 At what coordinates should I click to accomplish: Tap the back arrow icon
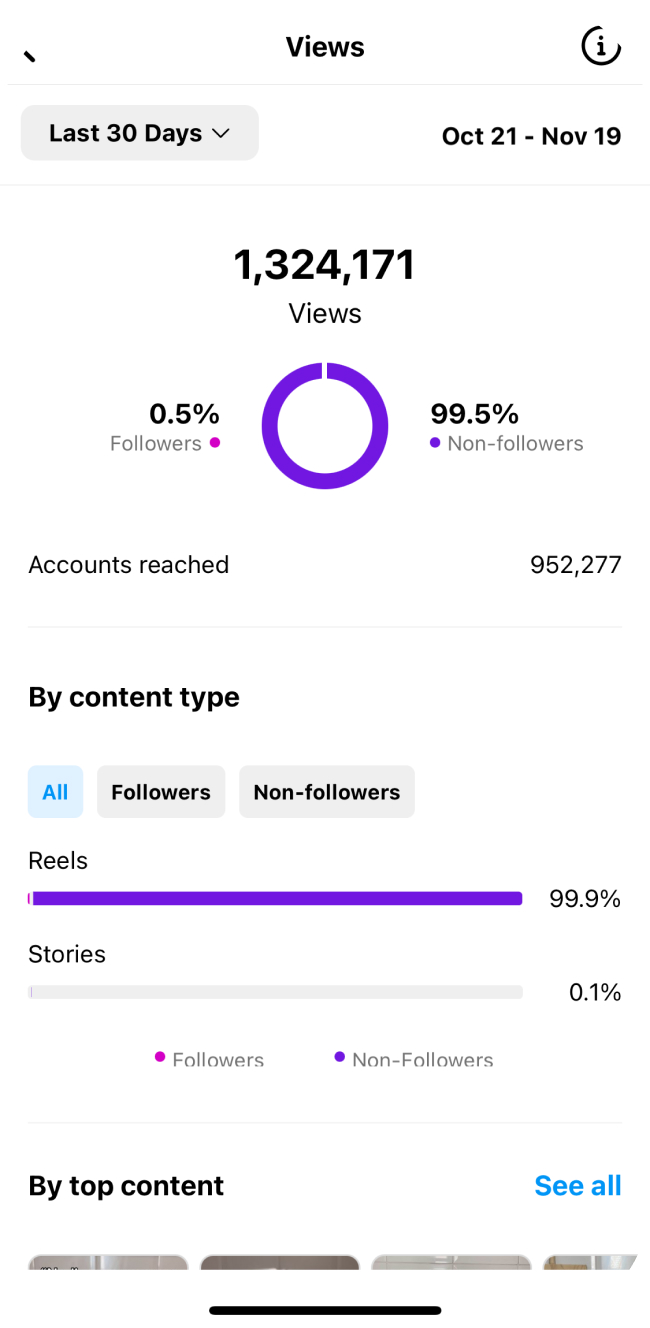[30, 55]
